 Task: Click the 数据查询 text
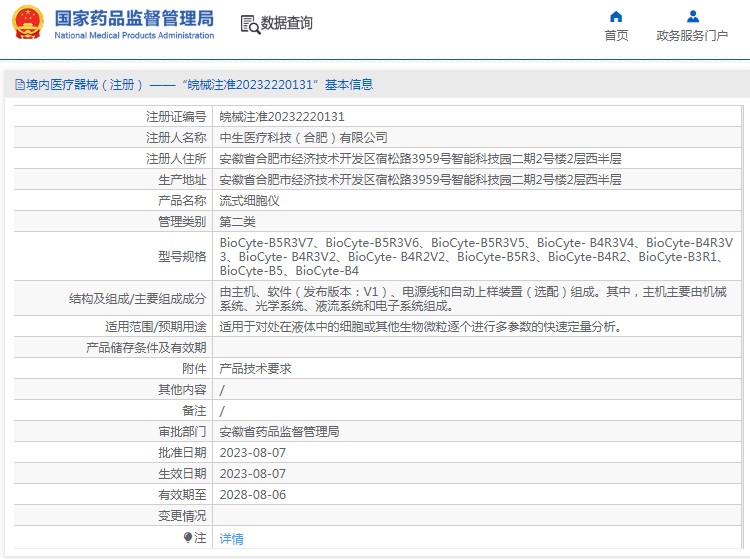(287, 22)
